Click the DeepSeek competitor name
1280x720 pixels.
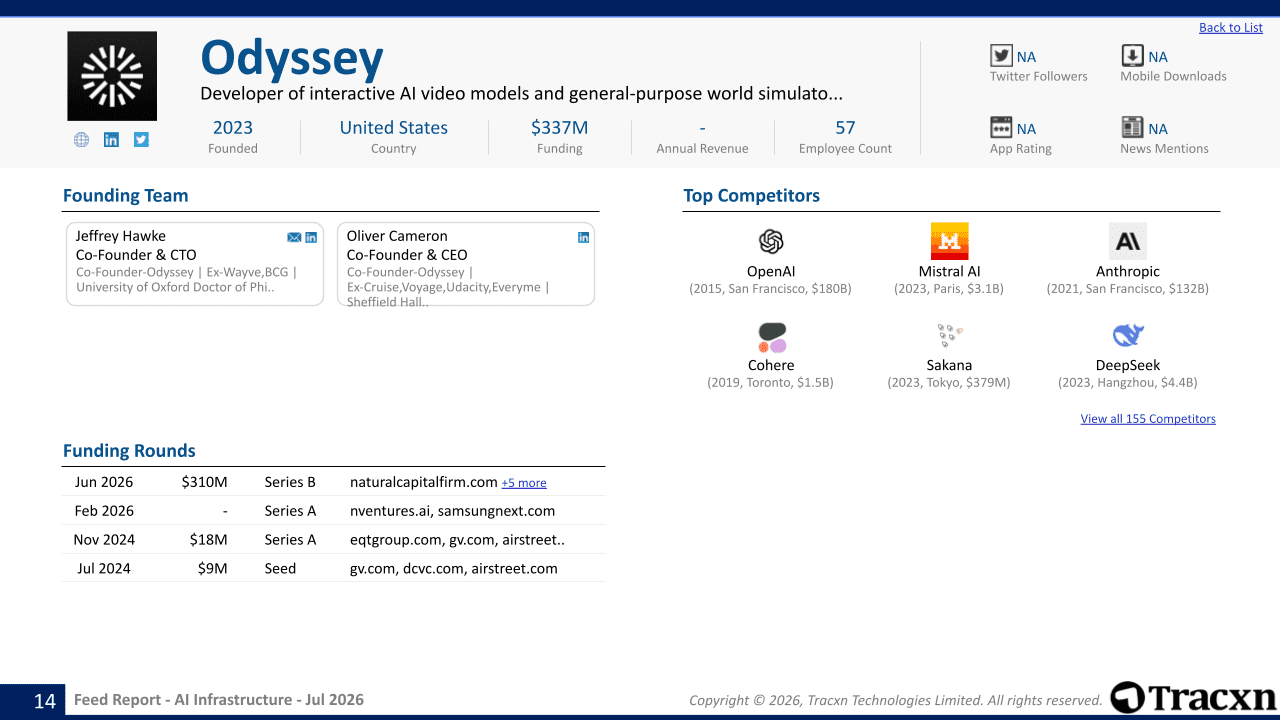click(1128, 365)
